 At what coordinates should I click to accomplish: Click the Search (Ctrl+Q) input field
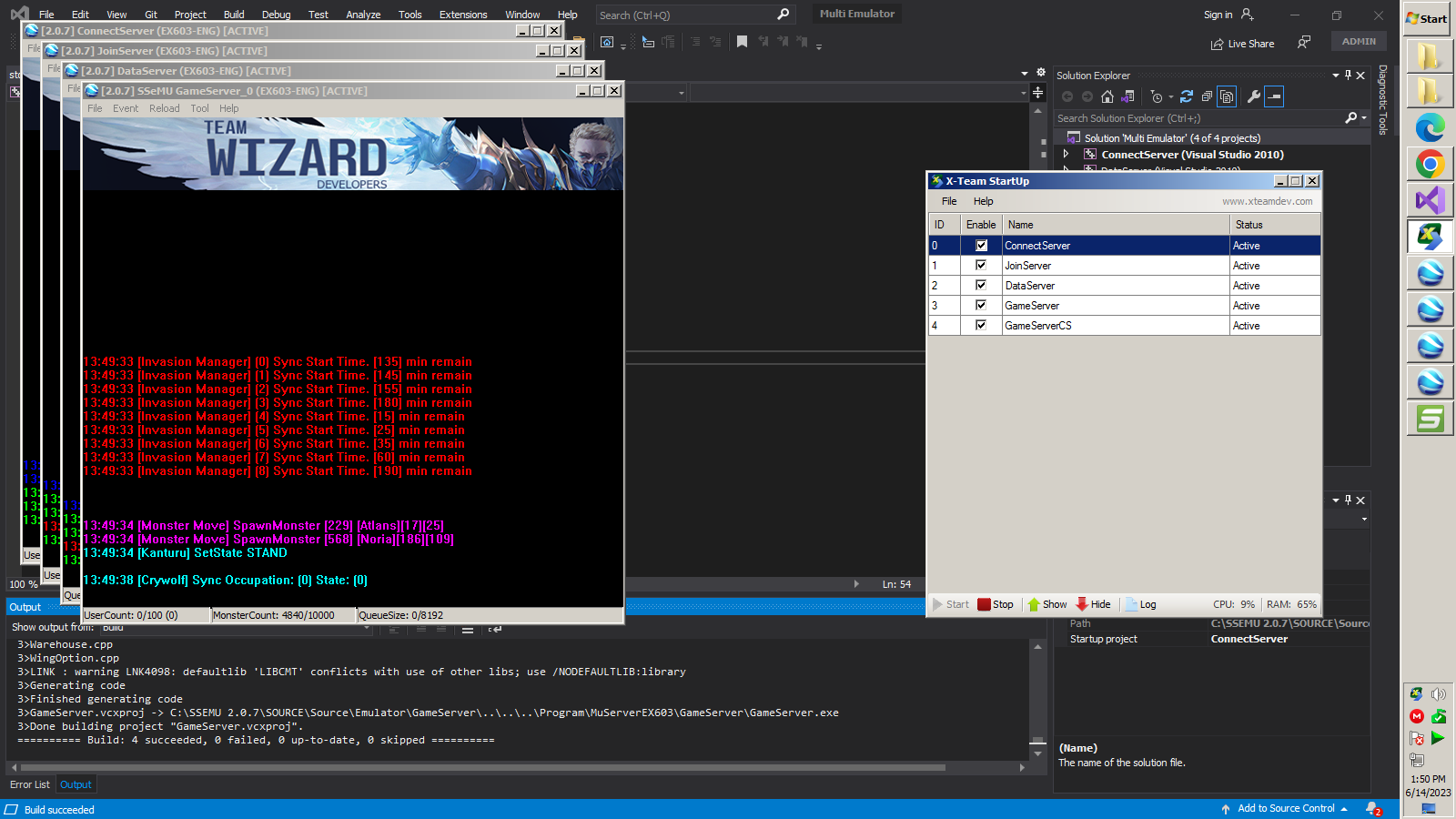point(695,15)
